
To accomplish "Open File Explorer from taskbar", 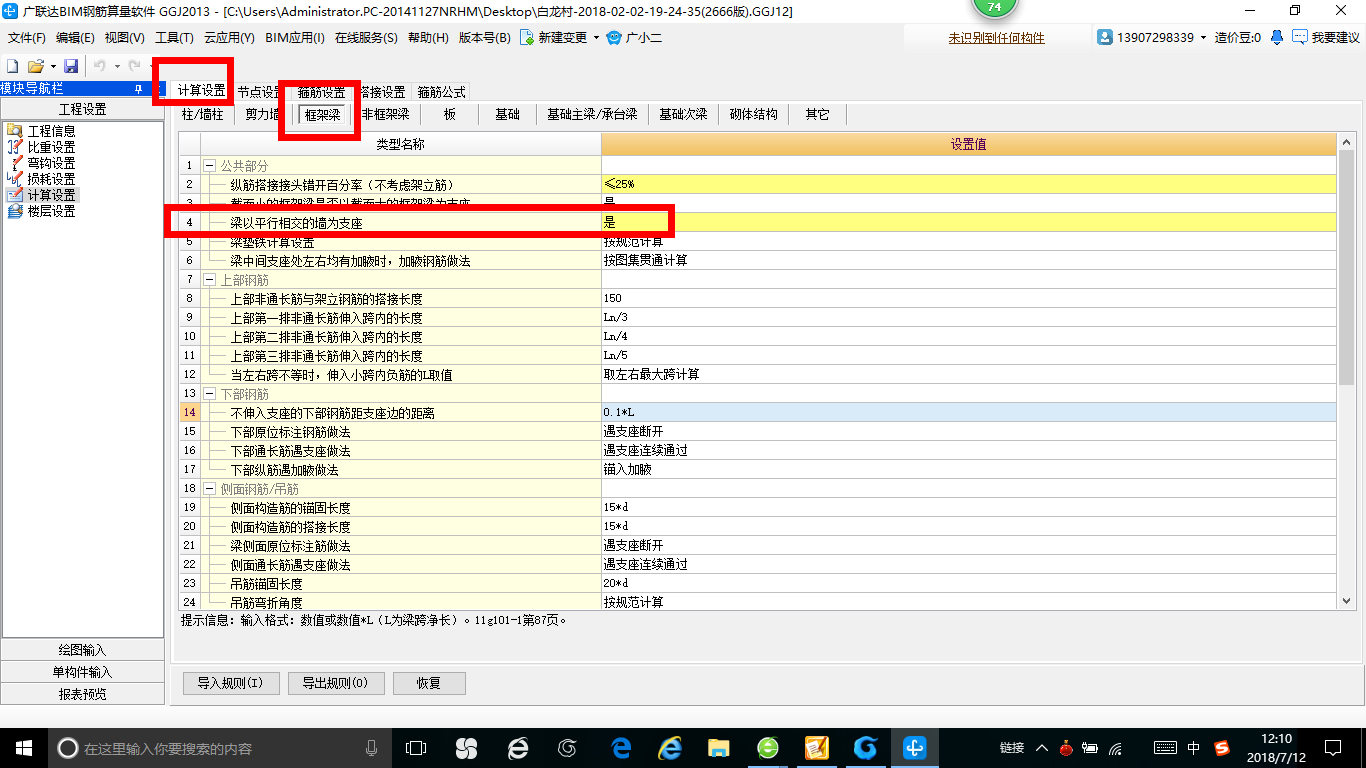I will tap(718, 747).
